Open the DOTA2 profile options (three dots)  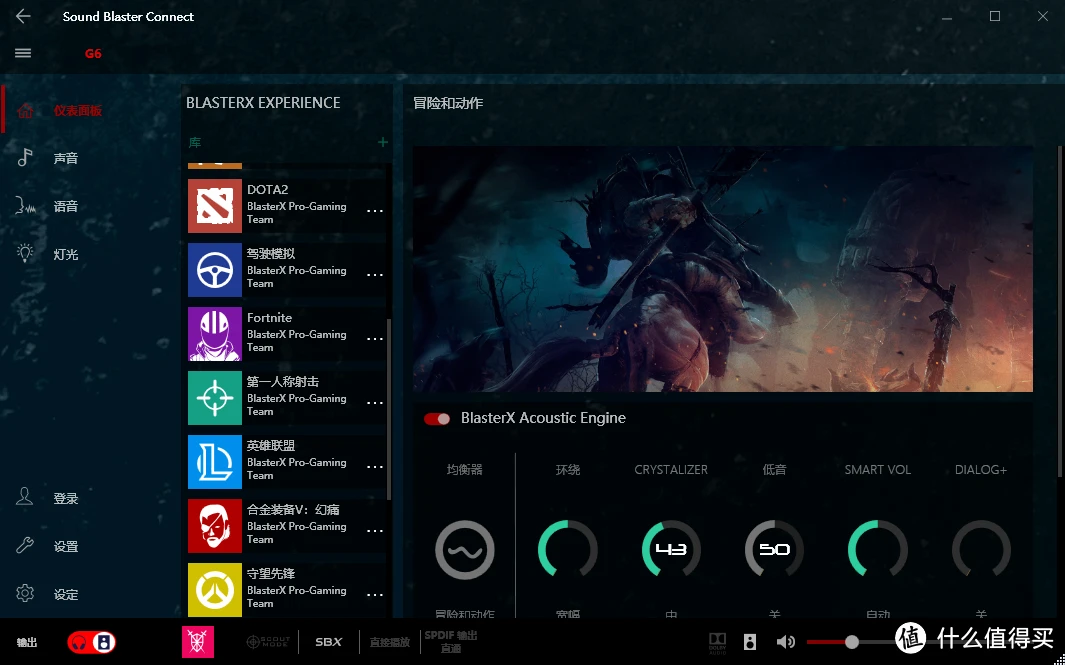375,211
